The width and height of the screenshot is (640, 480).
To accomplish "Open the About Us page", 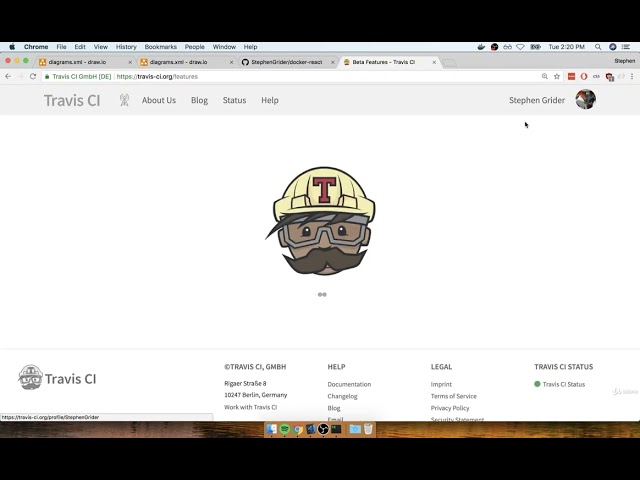I will 159,100.
